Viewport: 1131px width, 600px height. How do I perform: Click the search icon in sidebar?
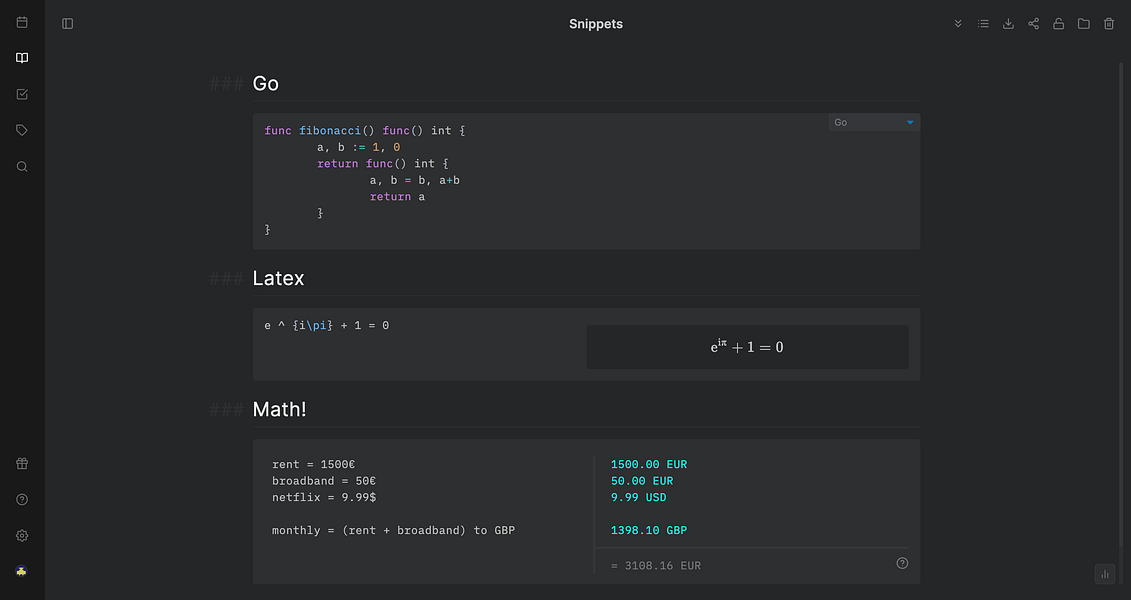coord(22,166)
